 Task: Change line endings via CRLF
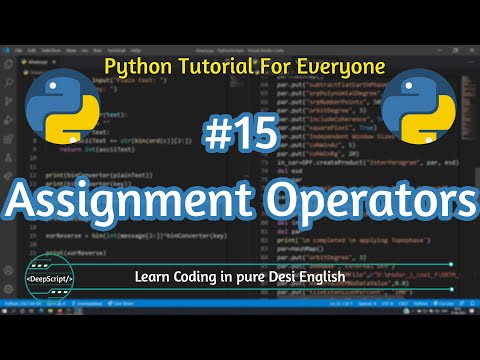pyautogui.click(x=403, y=303)
